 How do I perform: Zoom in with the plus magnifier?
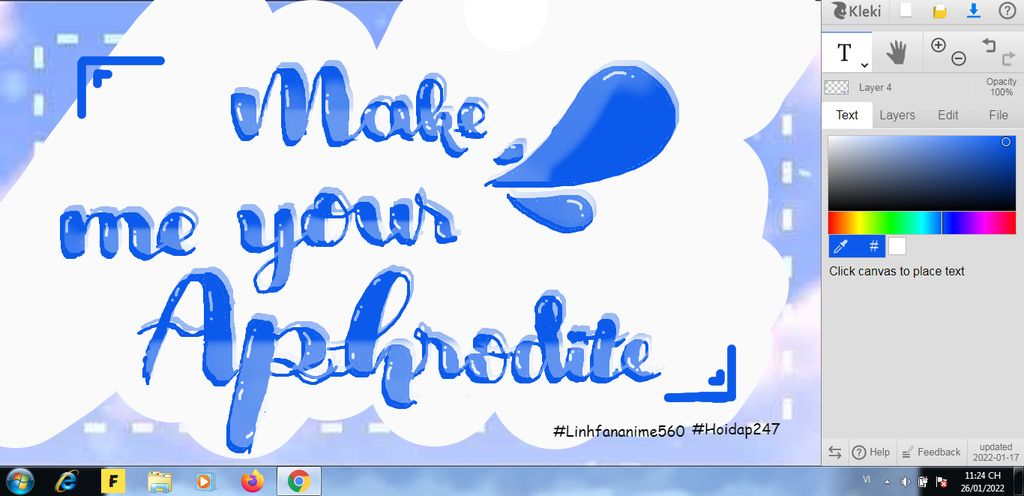click(x=938, y=45)
